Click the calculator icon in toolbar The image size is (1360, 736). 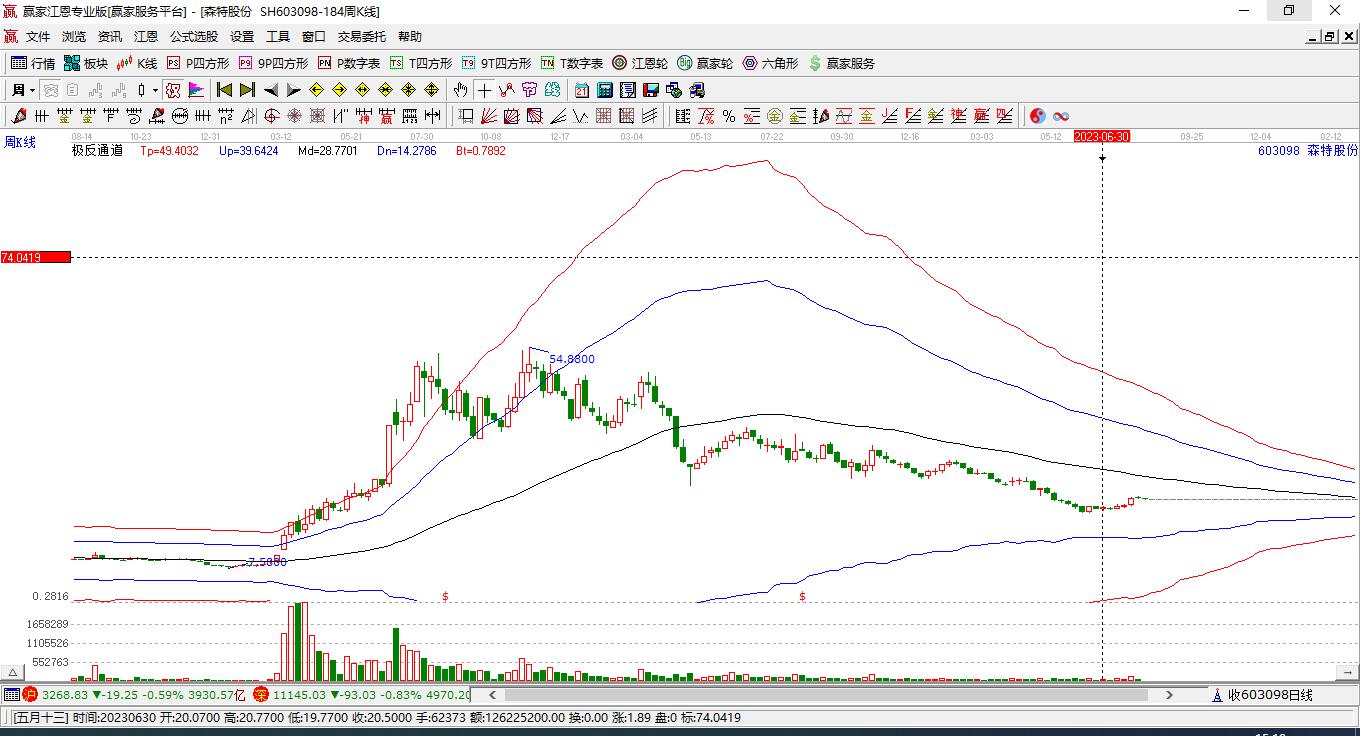[x=604, y=90]
